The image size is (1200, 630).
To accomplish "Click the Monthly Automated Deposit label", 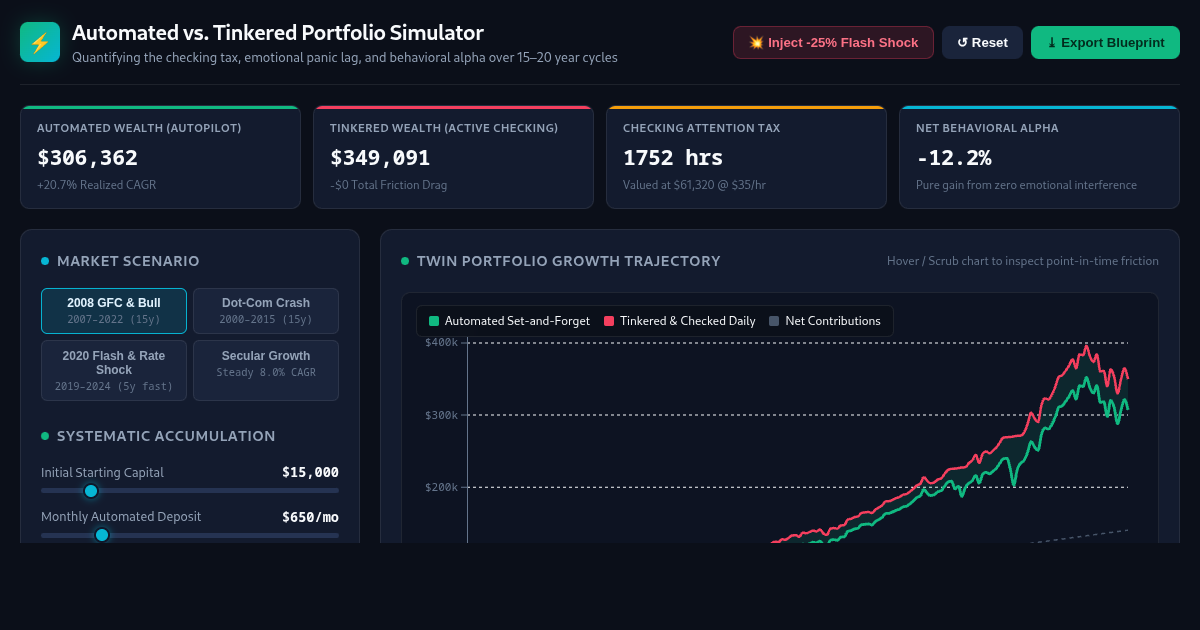I will coord(121,517).
